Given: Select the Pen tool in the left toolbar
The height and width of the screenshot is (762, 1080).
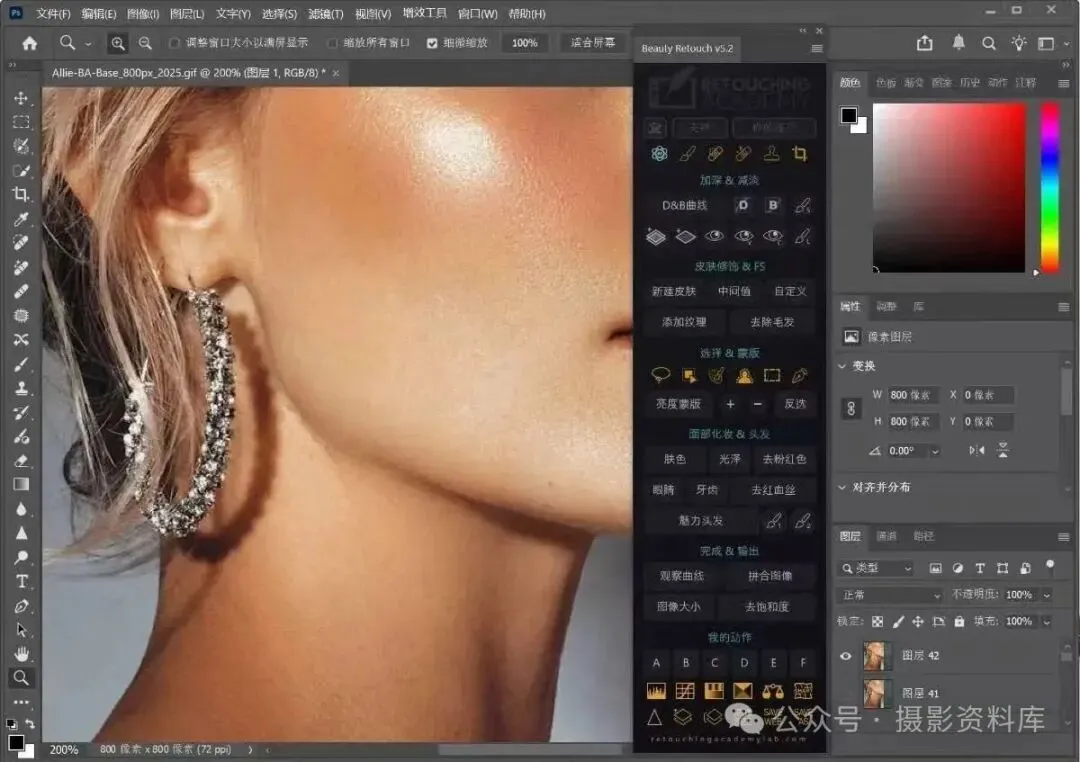Looking at the screenshot, I should coord(21,606).
